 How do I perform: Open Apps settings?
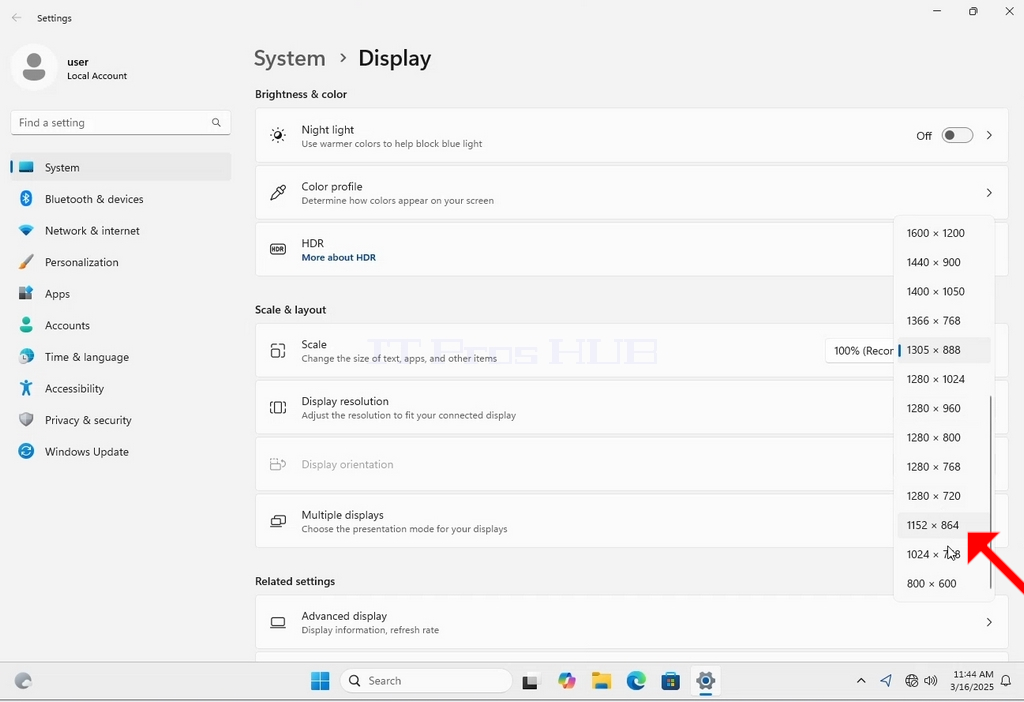coord(121,294)
